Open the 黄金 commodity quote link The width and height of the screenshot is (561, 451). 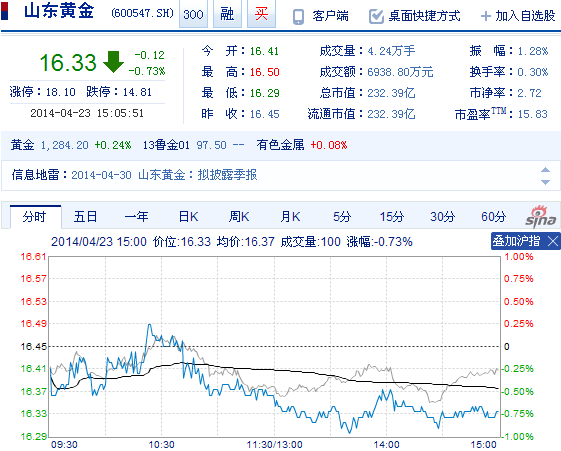click(23, 145)
